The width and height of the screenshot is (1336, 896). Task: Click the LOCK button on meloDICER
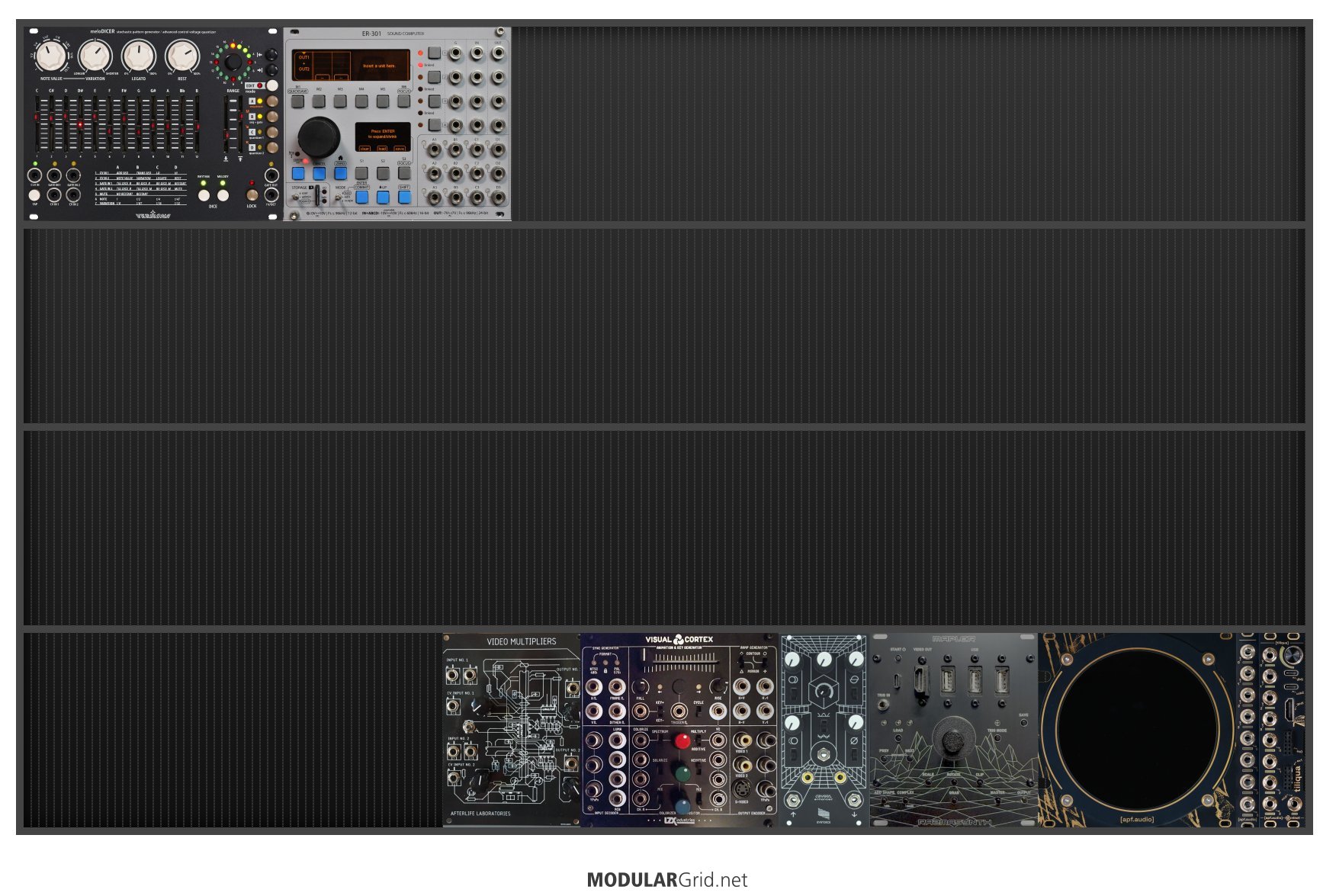(252, 194)
